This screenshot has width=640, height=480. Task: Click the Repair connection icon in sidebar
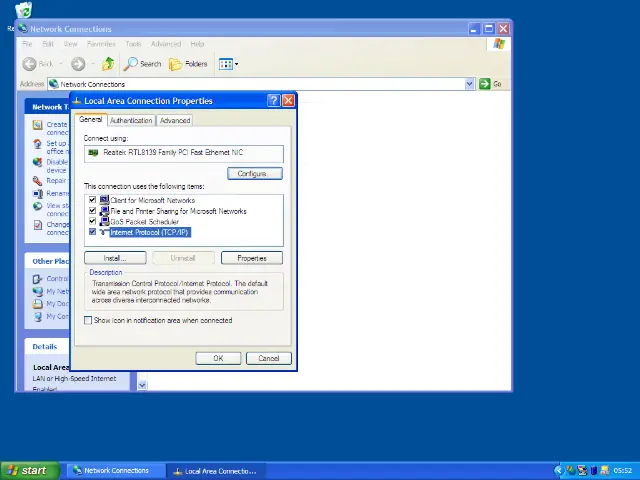pyautogui.click(x=37, y=181)
